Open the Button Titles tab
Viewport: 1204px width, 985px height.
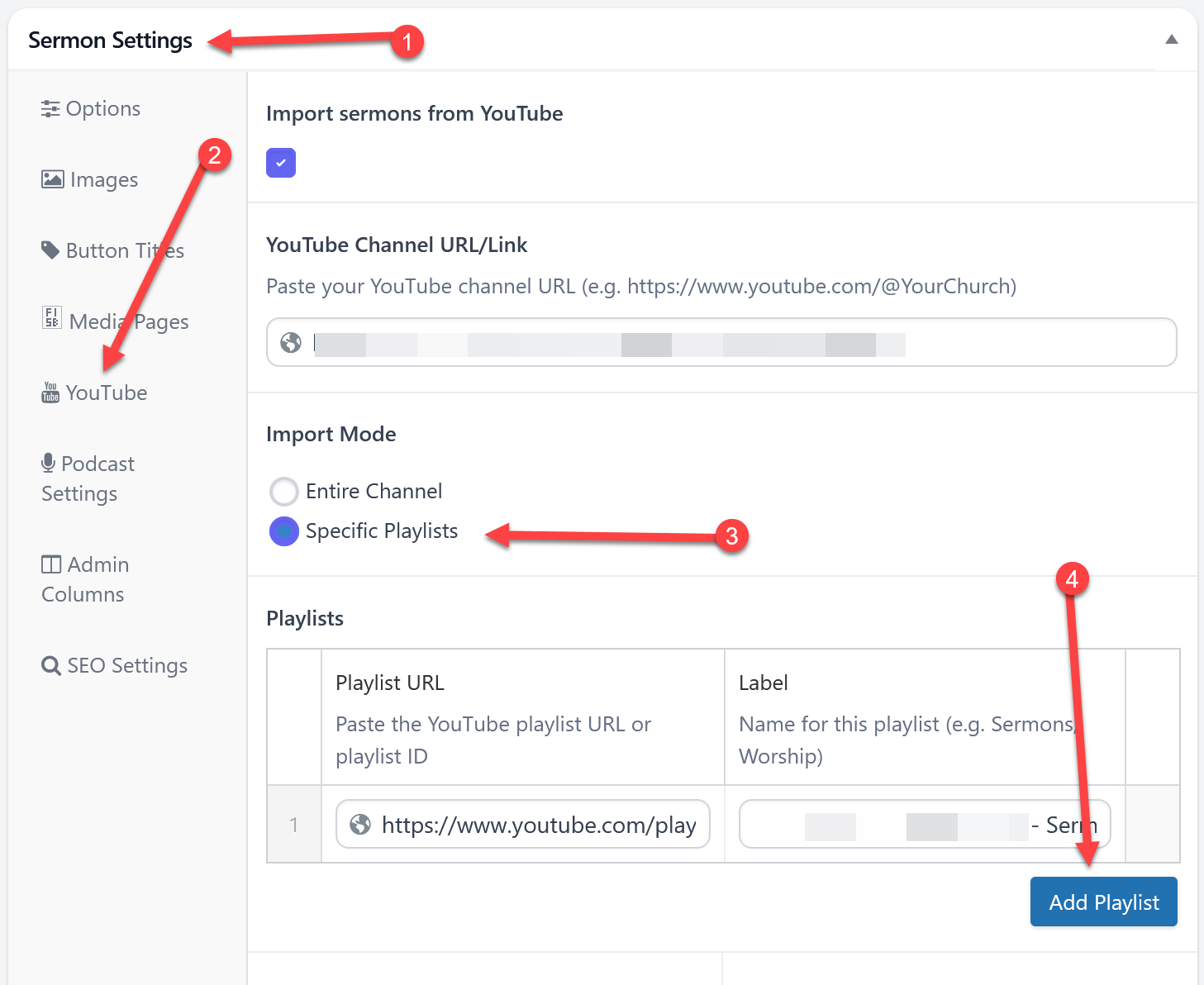(124, 250)
